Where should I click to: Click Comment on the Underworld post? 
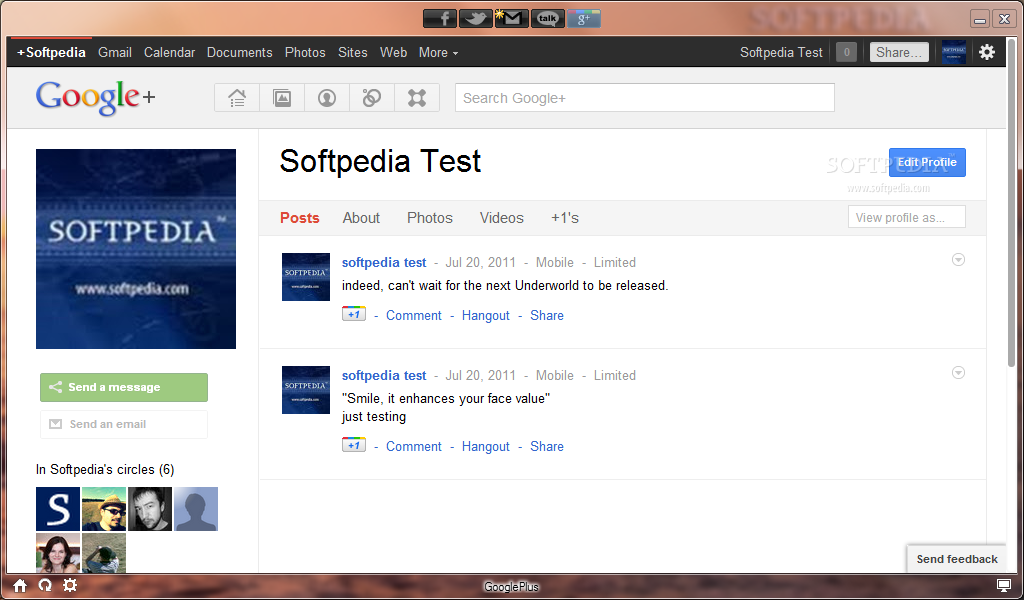click(x=413, y=315)
